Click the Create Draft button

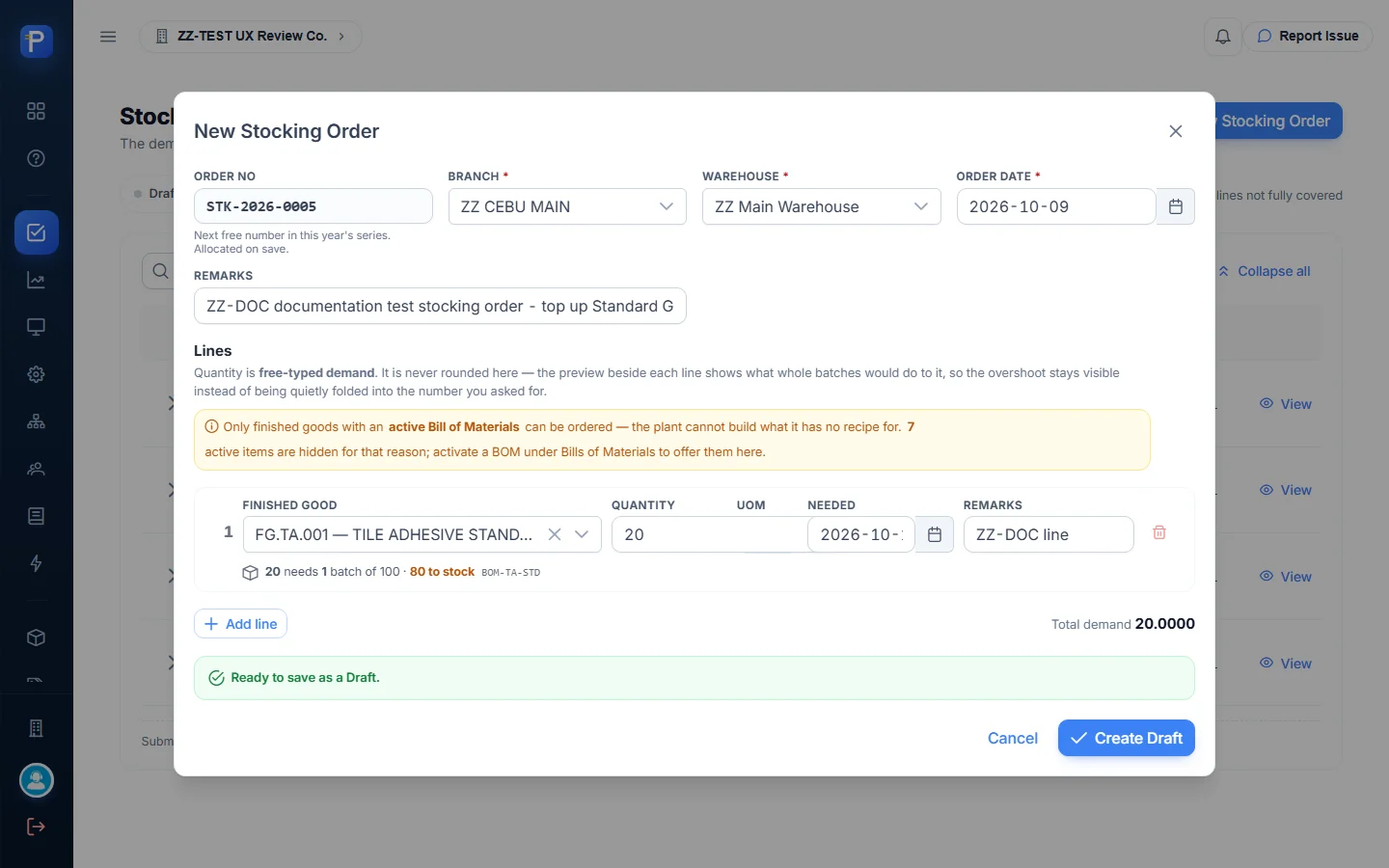pyautogui.click(x=1127, y=738)
